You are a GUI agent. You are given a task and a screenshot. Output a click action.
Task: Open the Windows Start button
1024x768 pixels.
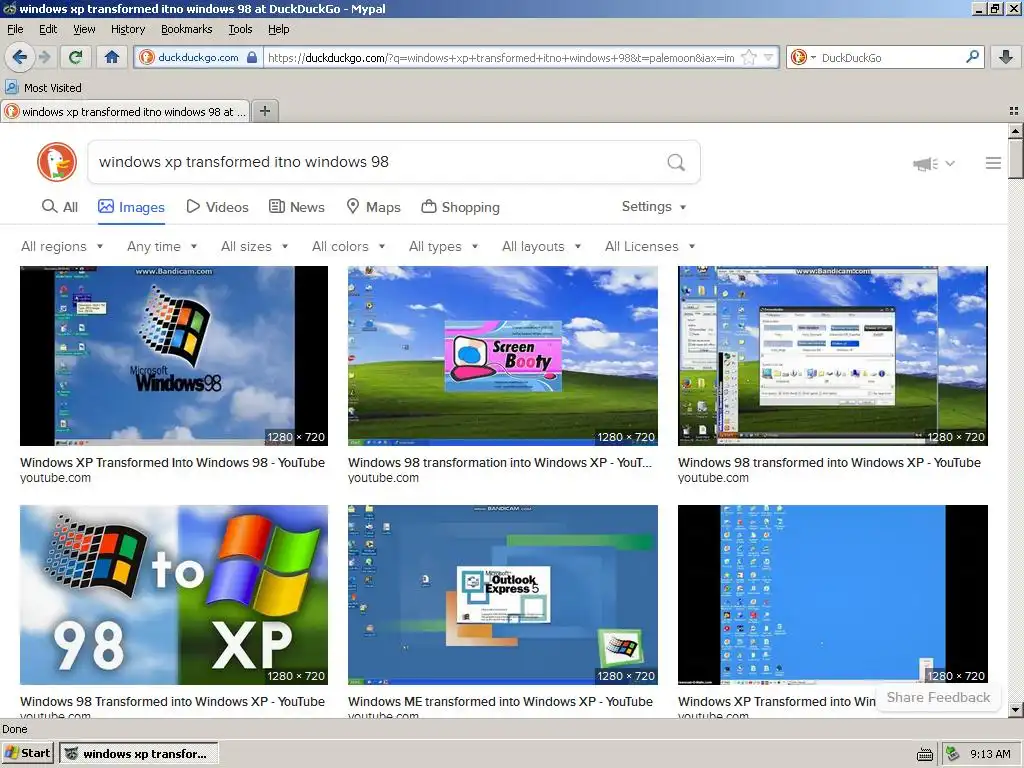point(27,754)
